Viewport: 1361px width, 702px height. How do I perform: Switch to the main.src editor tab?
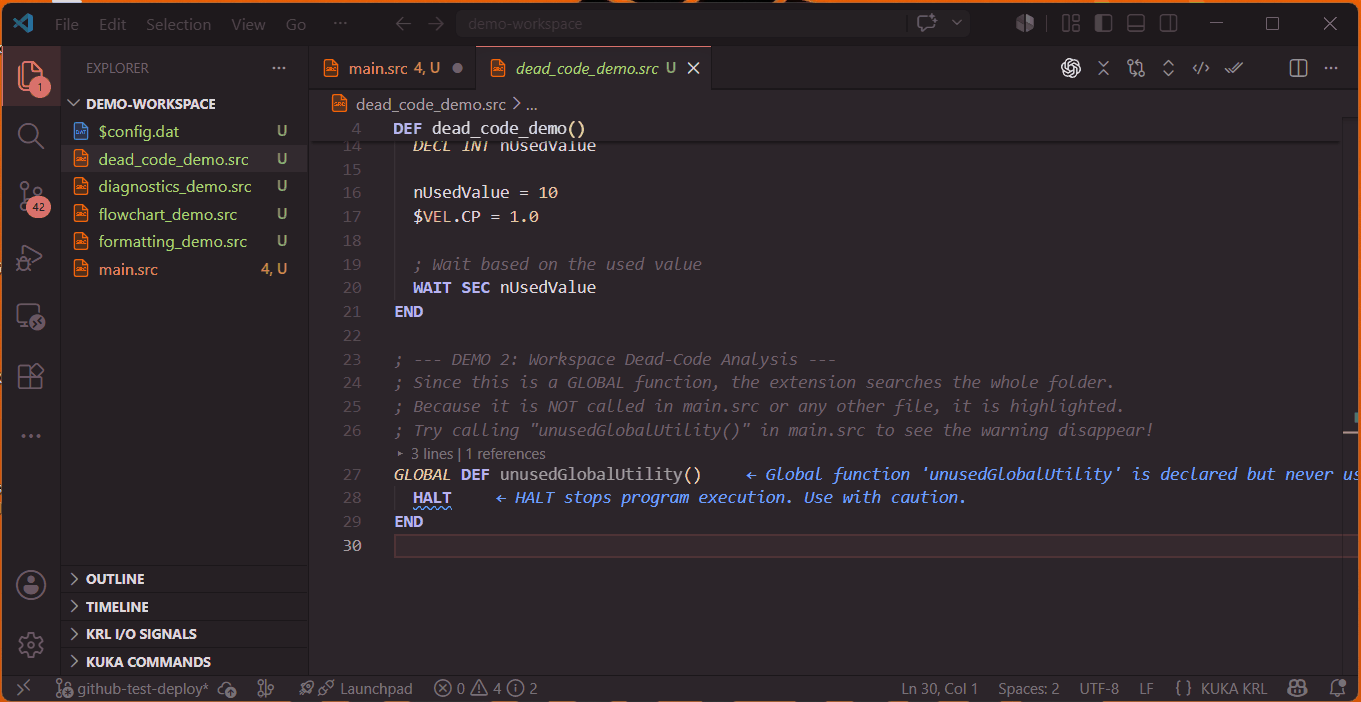(x=392, y=68)
